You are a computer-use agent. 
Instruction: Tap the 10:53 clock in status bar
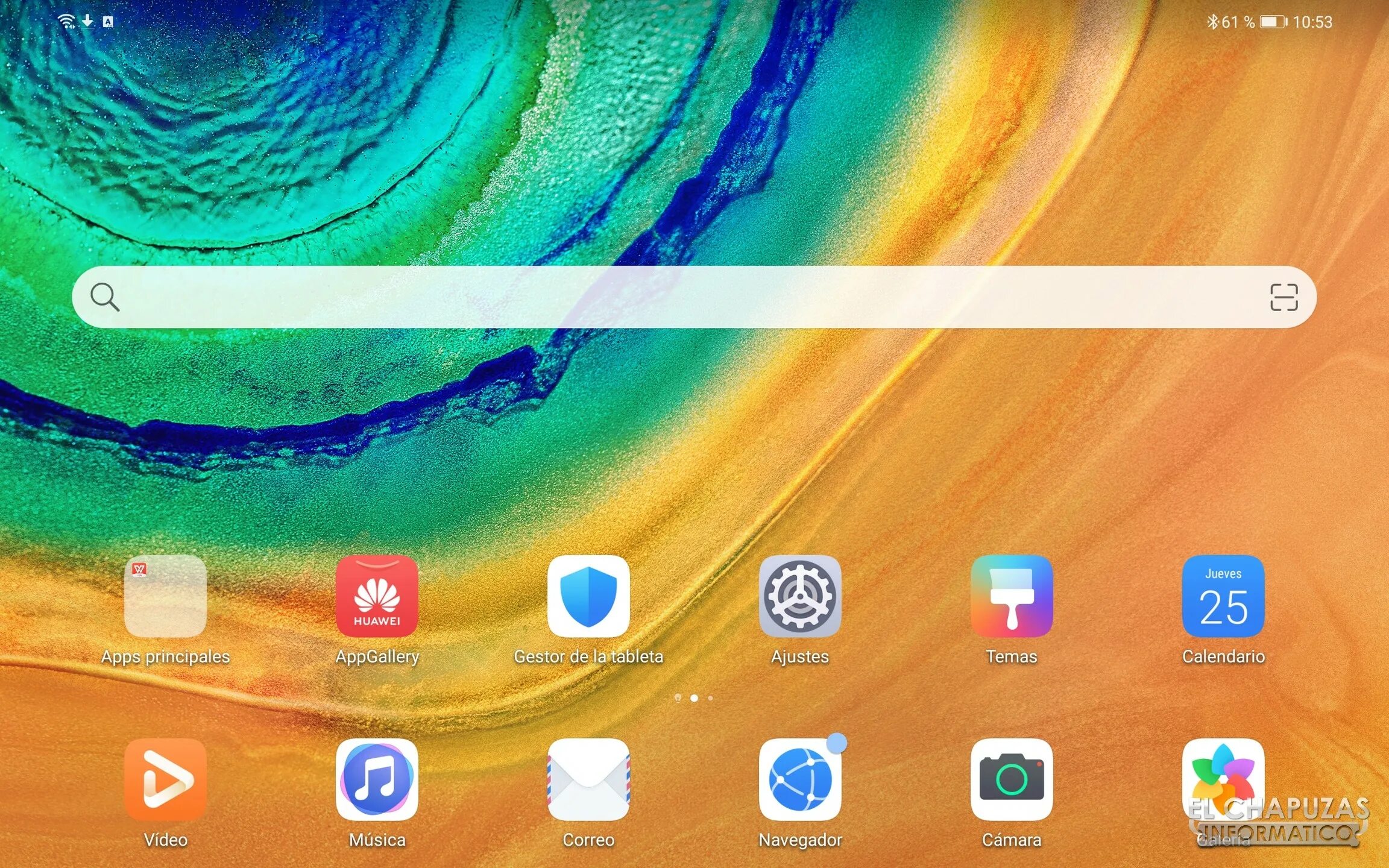1312,22
